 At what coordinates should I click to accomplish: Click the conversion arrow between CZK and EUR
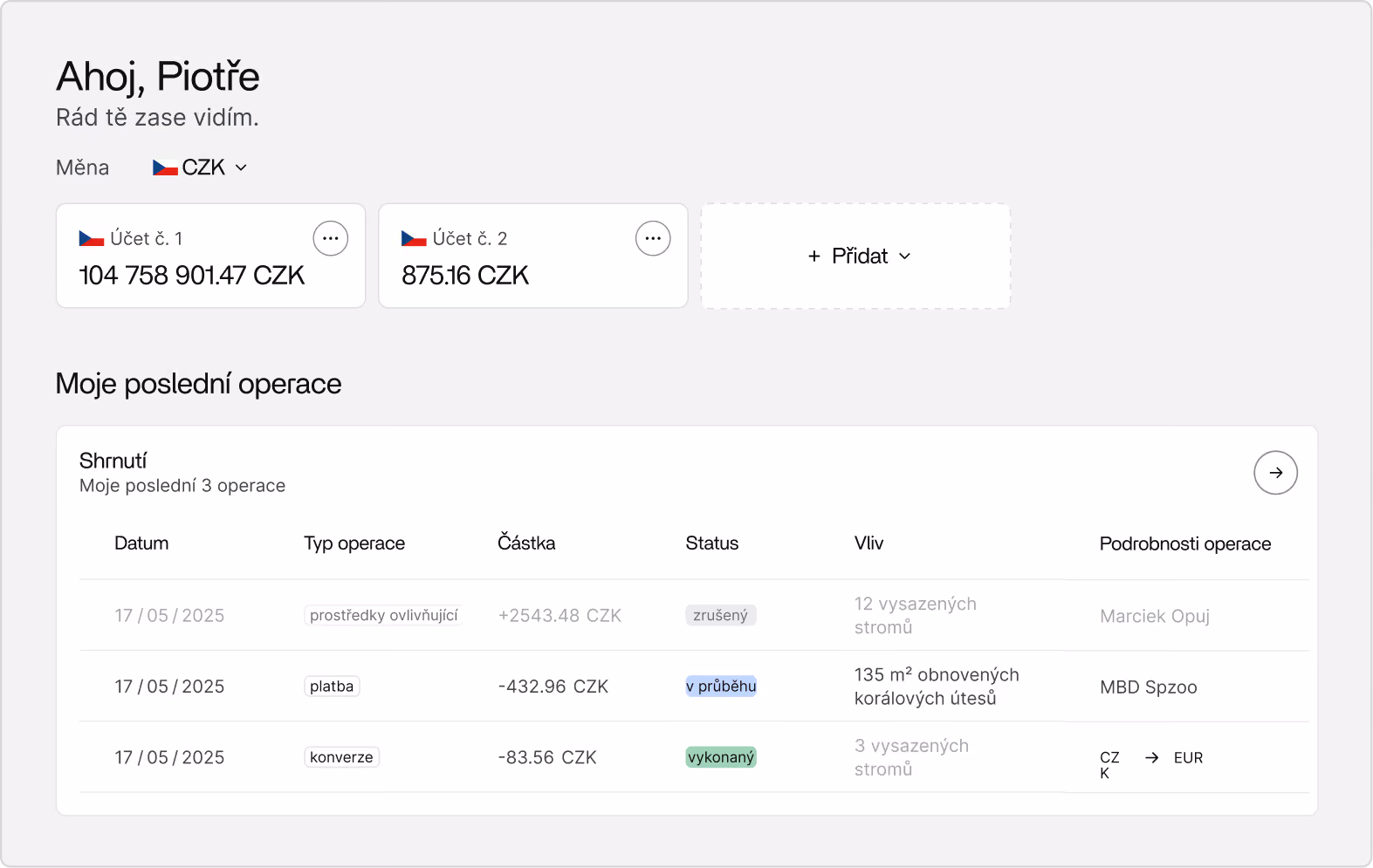point(1152,757)
